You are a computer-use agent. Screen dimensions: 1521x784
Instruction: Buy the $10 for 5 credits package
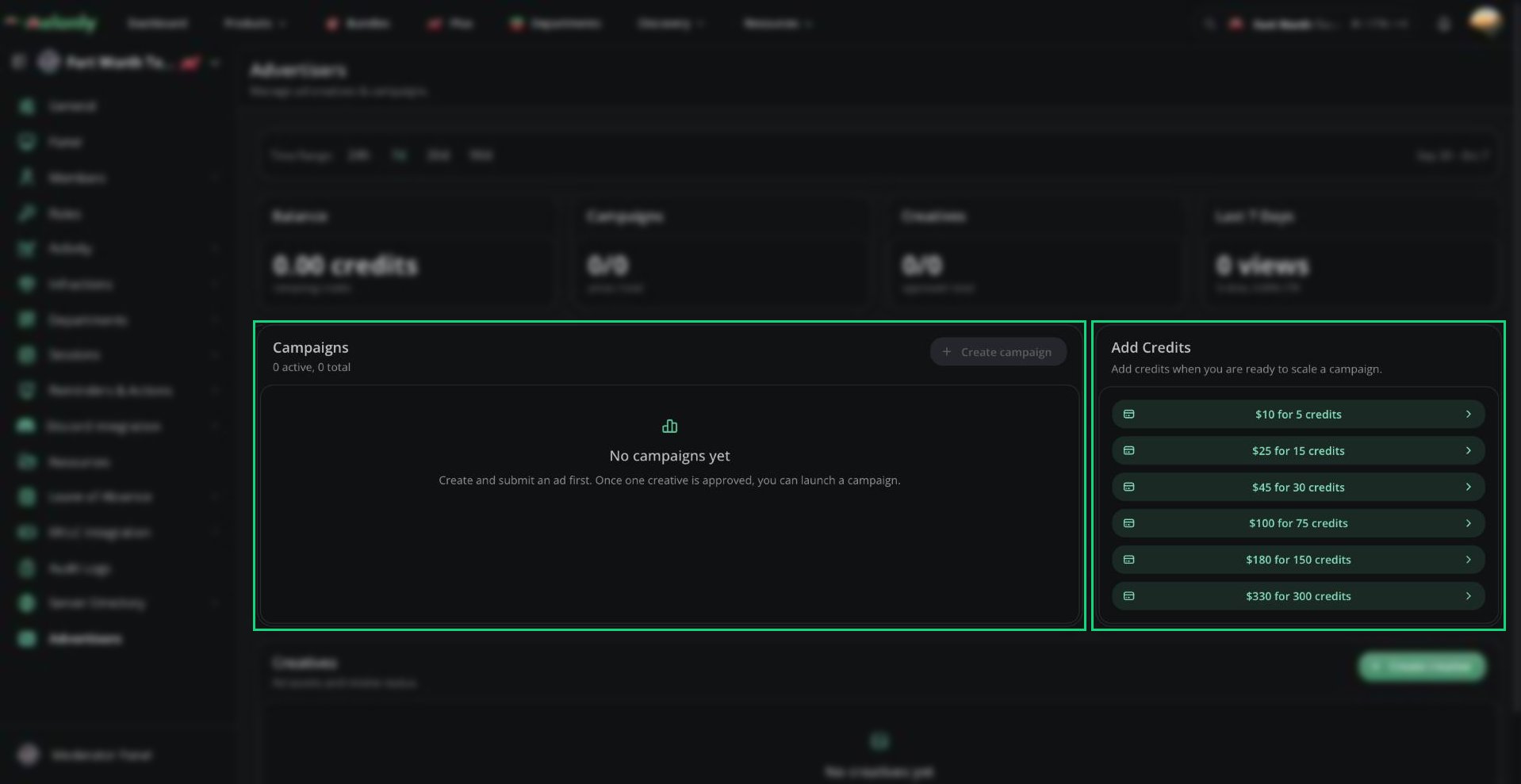[1298, 415]
